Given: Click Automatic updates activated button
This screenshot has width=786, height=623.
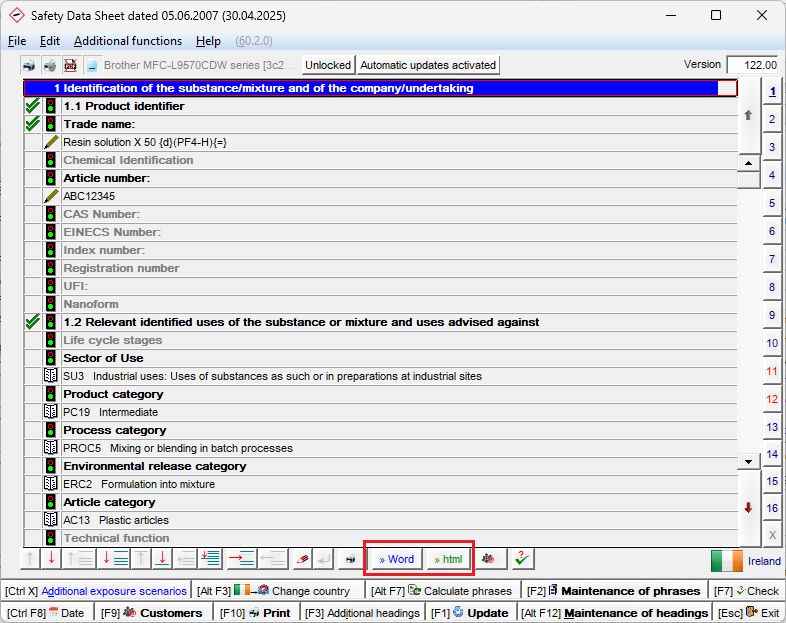Looking at the screenshot, I should 428,65.
